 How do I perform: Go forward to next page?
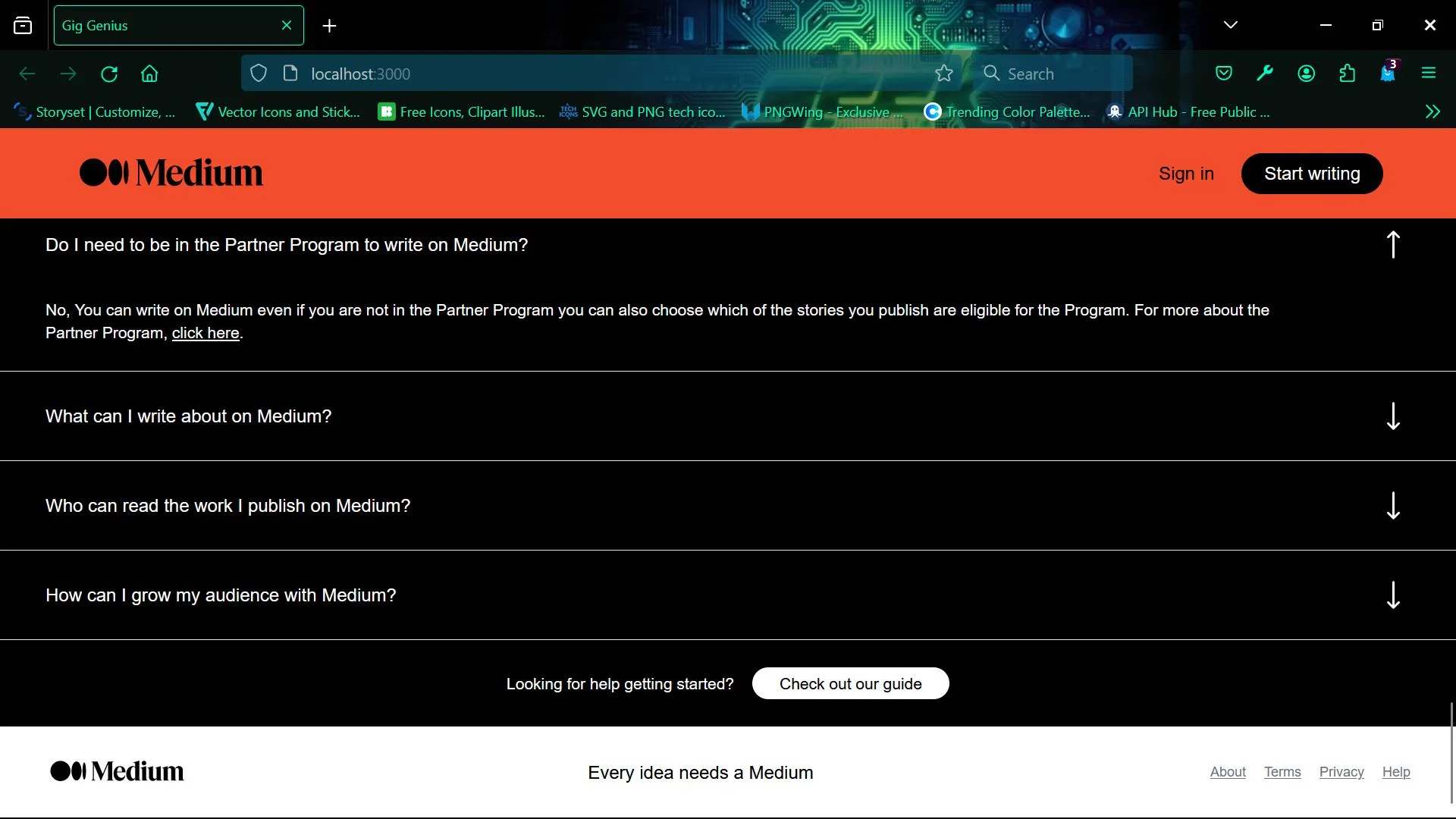click(68, 74)
